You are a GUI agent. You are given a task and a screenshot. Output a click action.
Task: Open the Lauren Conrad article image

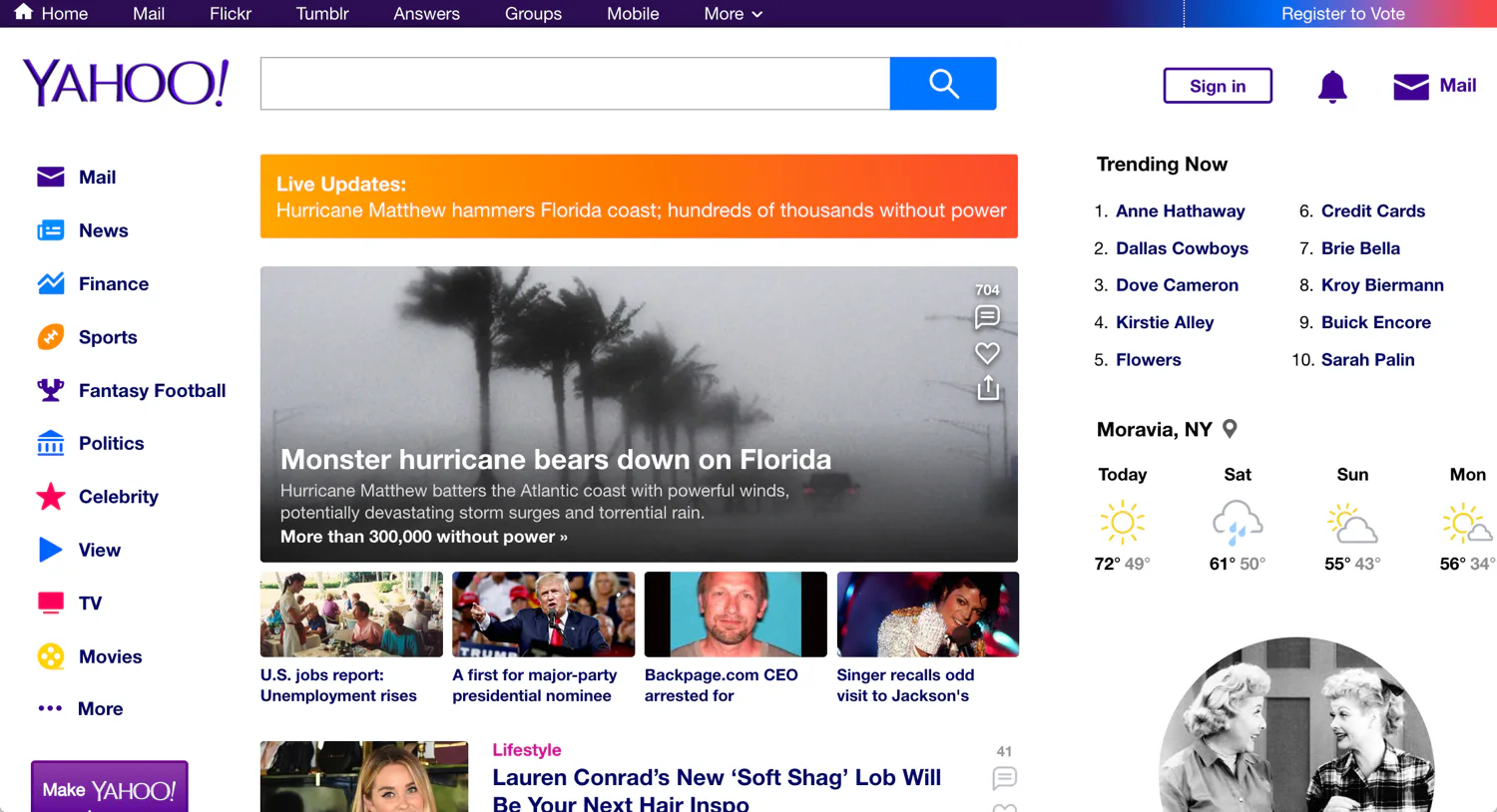364,776
